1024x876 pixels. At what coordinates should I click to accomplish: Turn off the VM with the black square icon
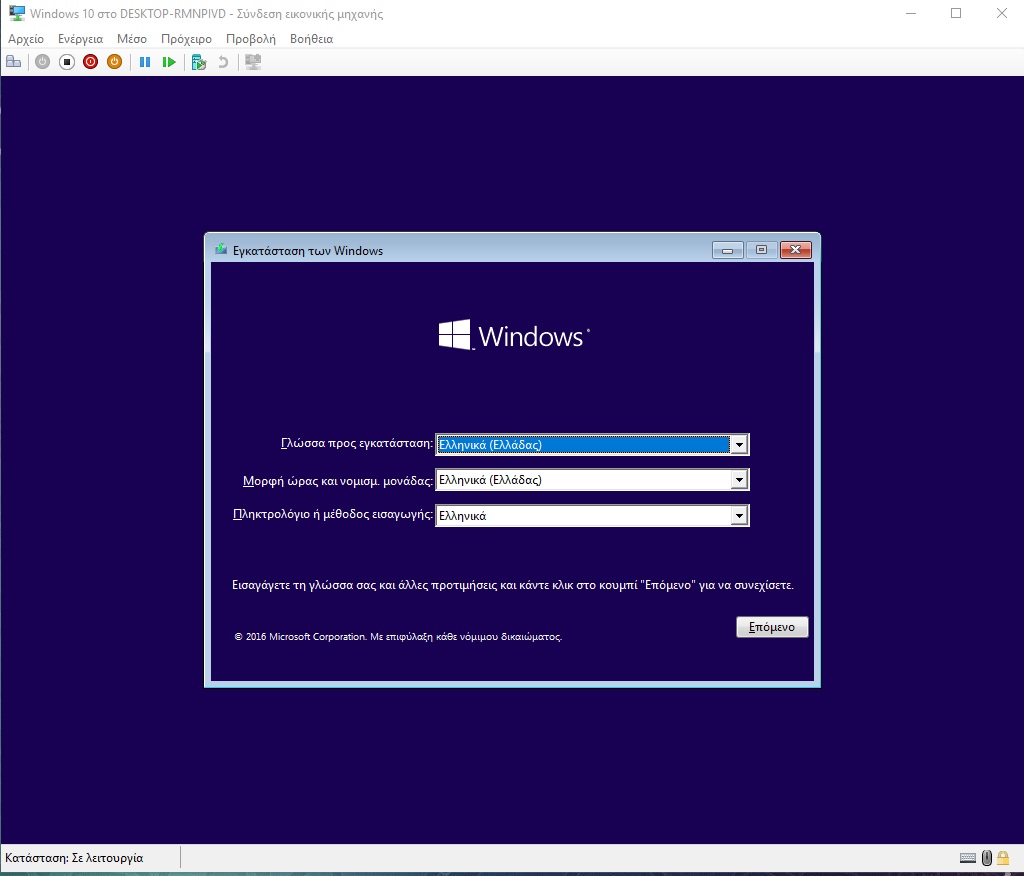67,62
